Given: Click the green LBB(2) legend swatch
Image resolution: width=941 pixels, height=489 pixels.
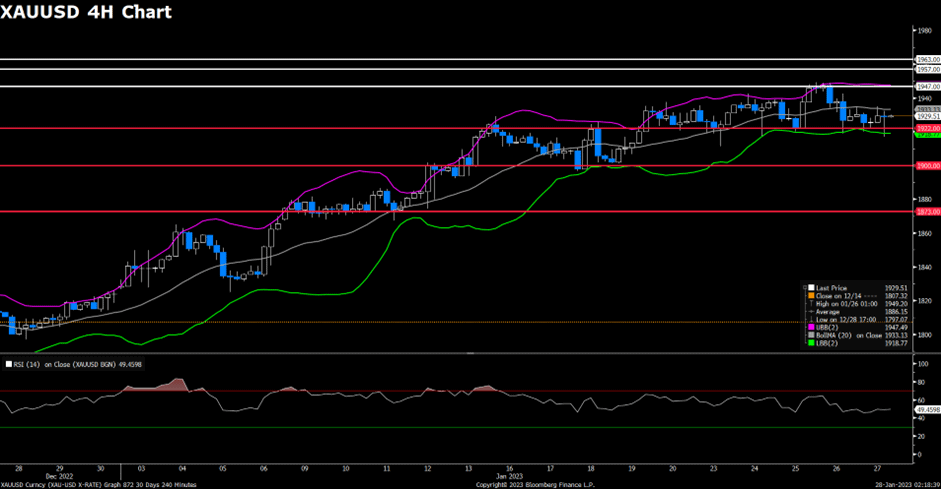Looking at the screenshot, I should [809, 343].
